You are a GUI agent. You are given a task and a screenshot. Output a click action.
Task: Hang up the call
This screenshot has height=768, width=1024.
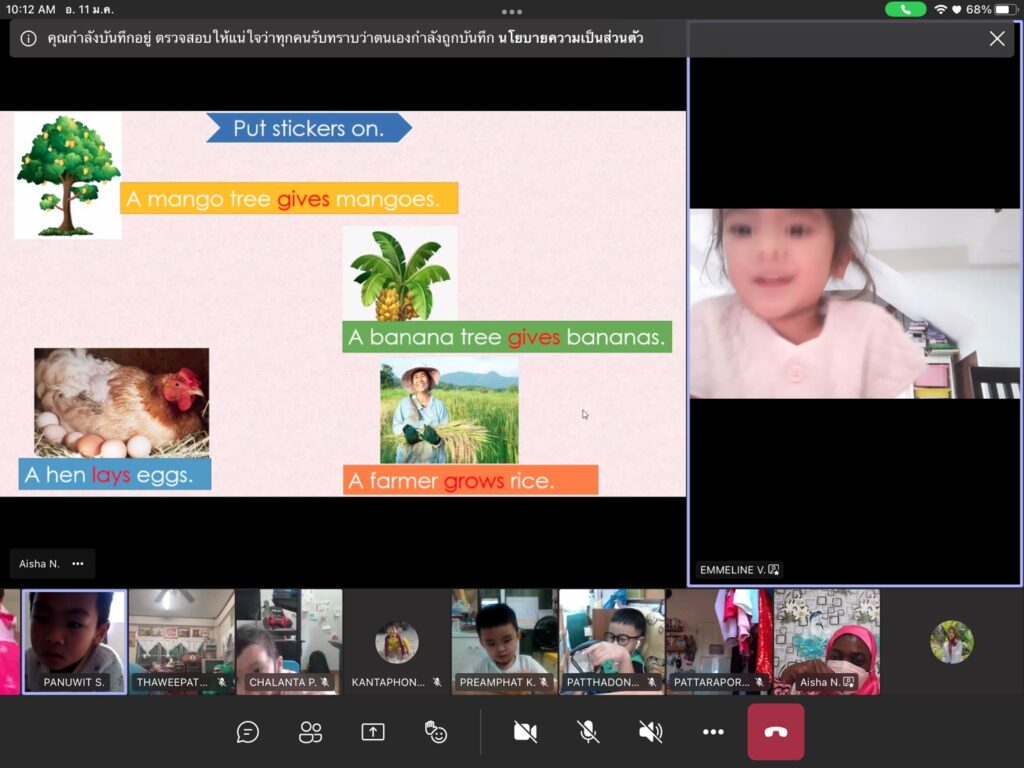tap(775, 732)
